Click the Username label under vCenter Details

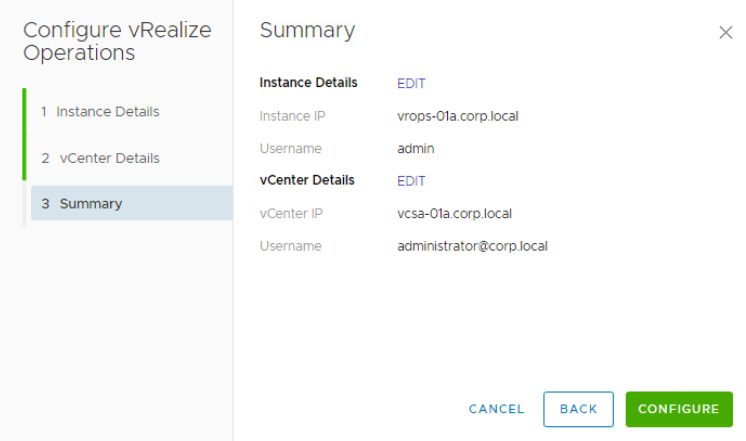(290, 246)
